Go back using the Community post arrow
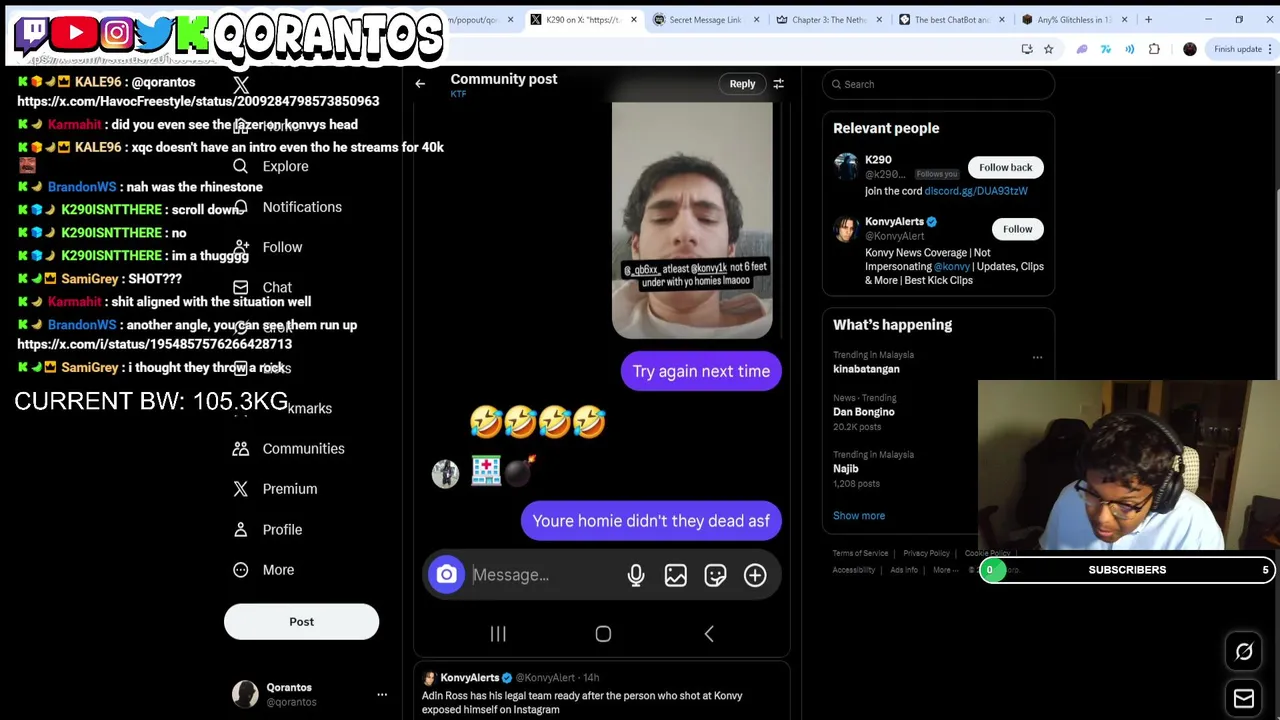 420,84
